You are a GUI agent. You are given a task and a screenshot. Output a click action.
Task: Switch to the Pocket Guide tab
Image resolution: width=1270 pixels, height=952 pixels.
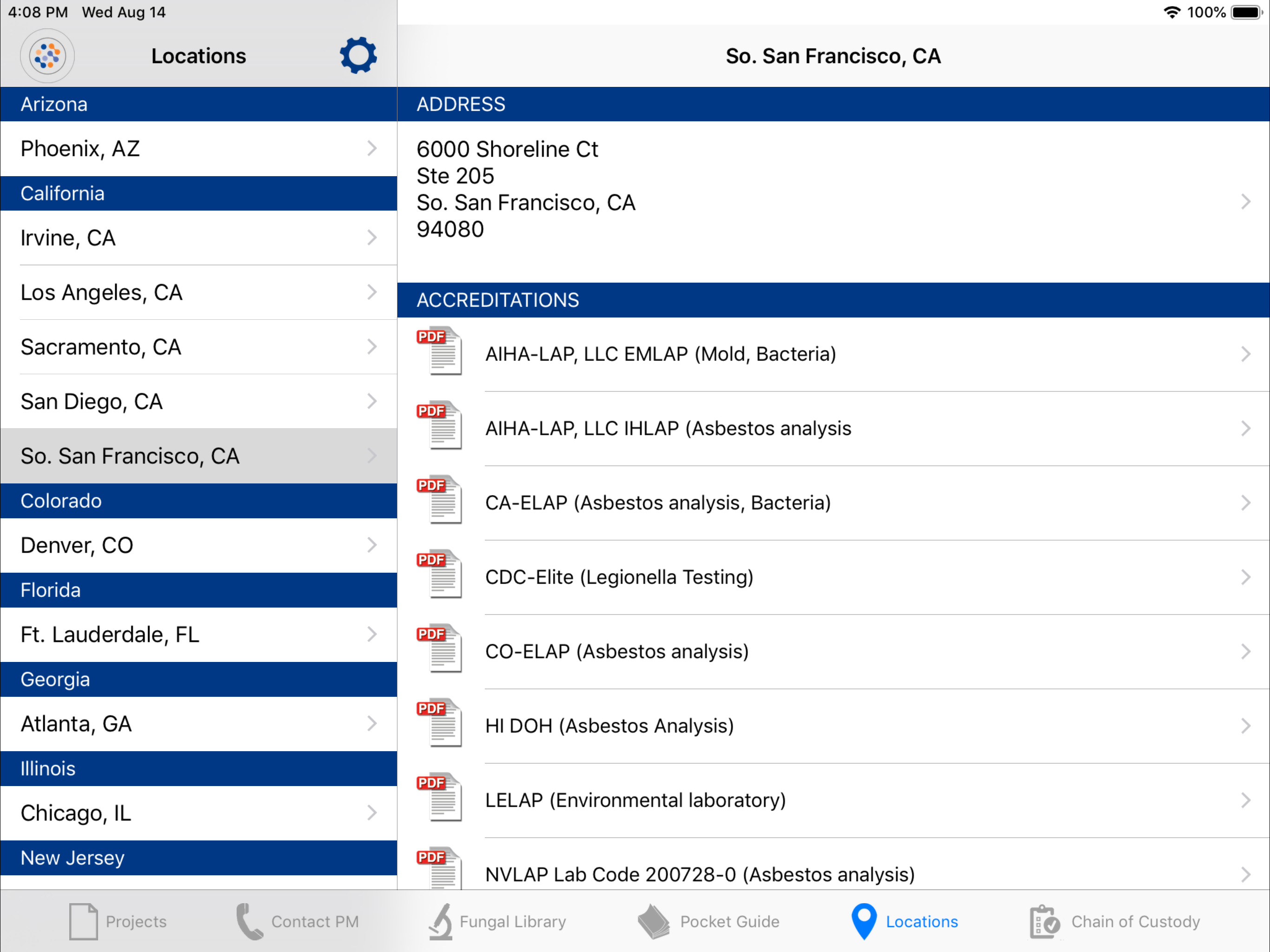pyautogui.click(x=708, y=922)
